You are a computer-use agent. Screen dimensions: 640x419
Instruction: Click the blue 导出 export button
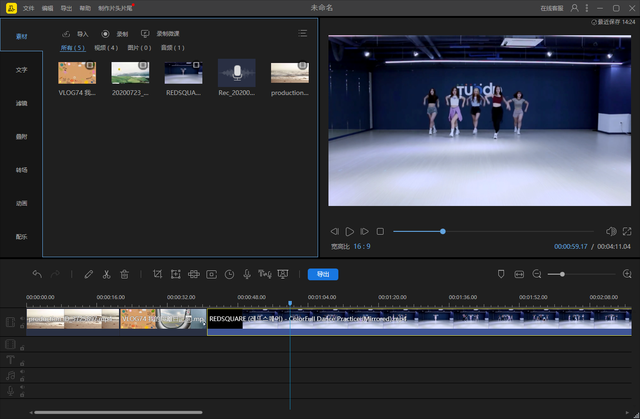pyautogui.click(x=322, y=274)
